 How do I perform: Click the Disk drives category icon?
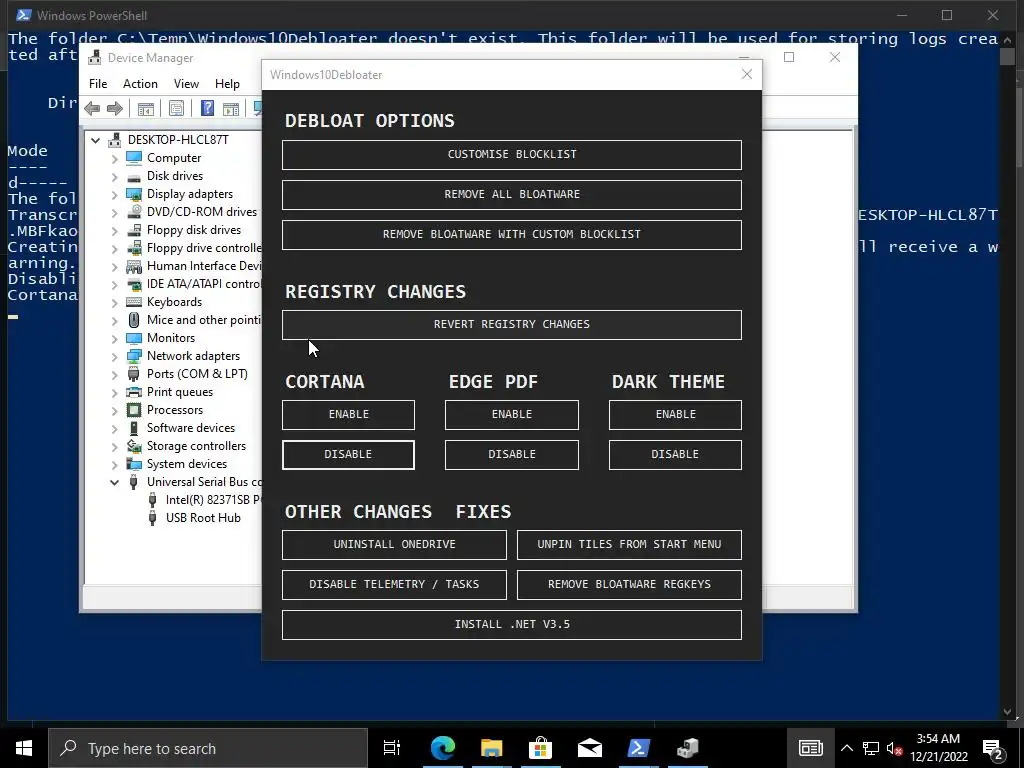click(134, 176)
